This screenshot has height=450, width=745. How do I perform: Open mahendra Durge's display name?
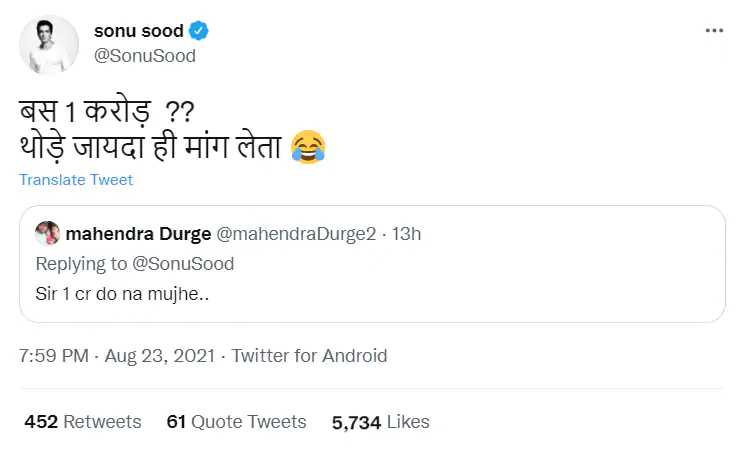(138, 234)
